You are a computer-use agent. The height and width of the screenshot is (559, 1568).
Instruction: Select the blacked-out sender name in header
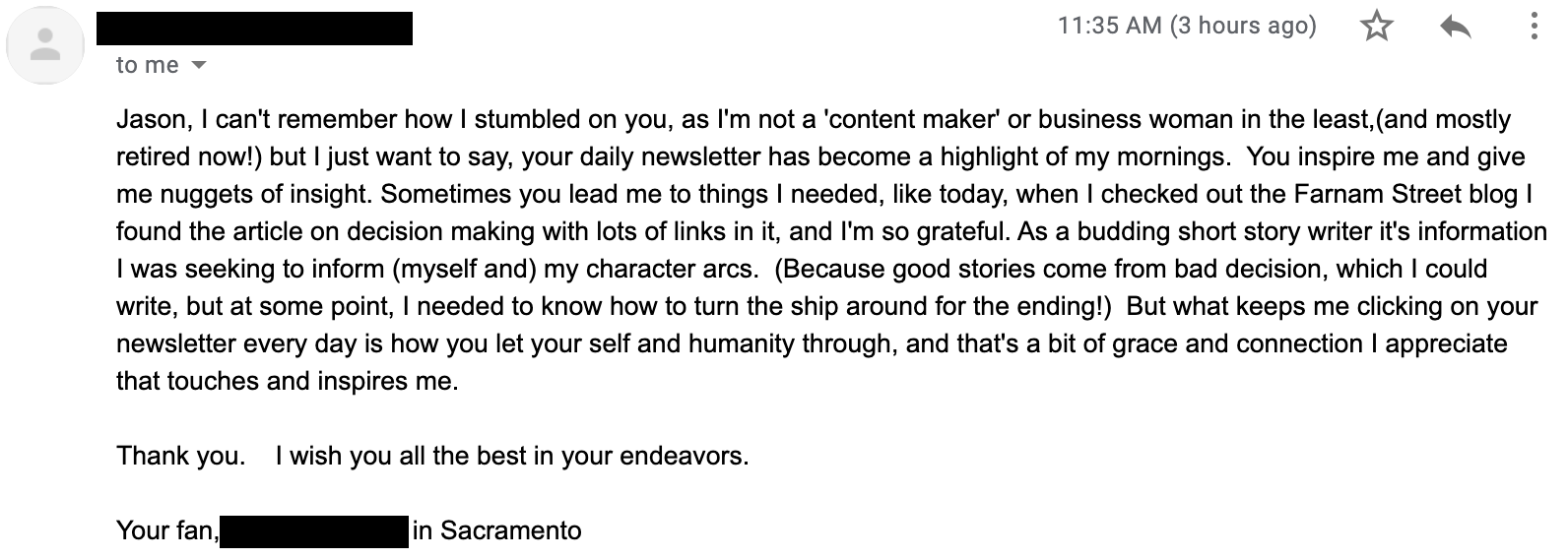[x=254, y=29]
